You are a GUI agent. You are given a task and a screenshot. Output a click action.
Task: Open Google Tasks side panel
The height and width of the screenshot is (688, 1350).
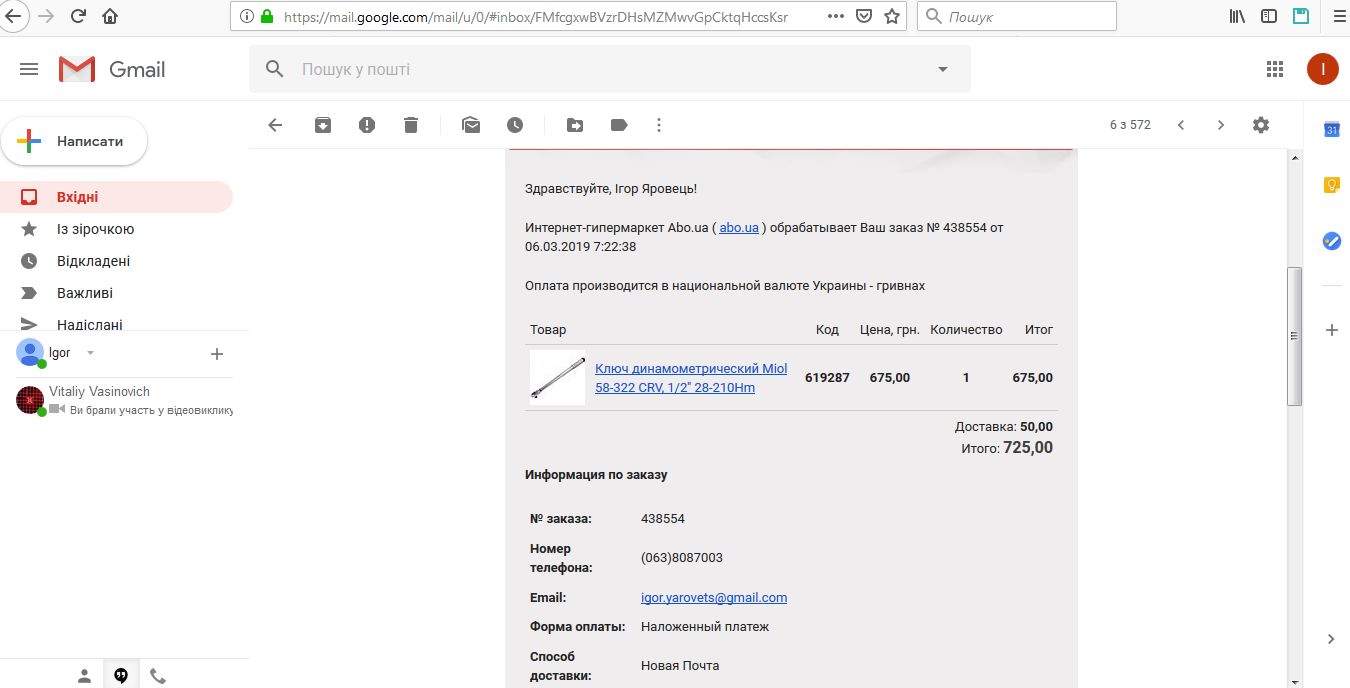[1332, 240]
